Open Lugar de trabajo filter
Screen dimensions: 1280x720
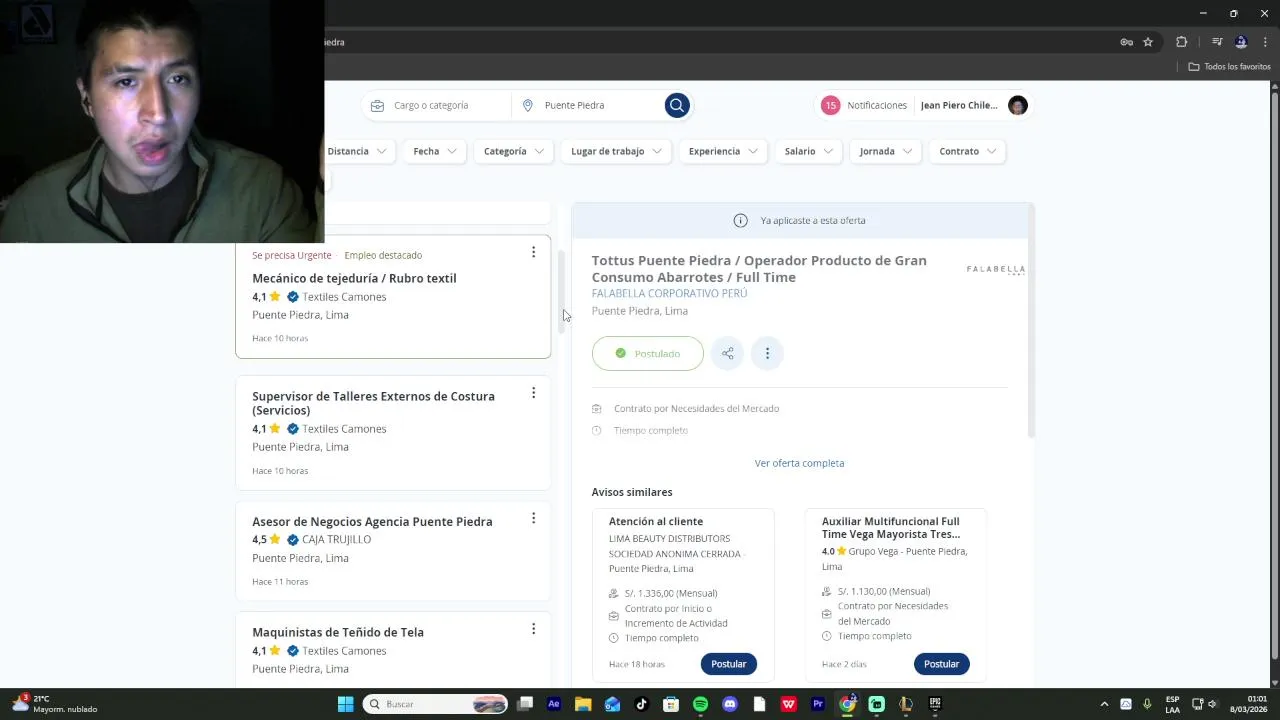click(616, 151)
